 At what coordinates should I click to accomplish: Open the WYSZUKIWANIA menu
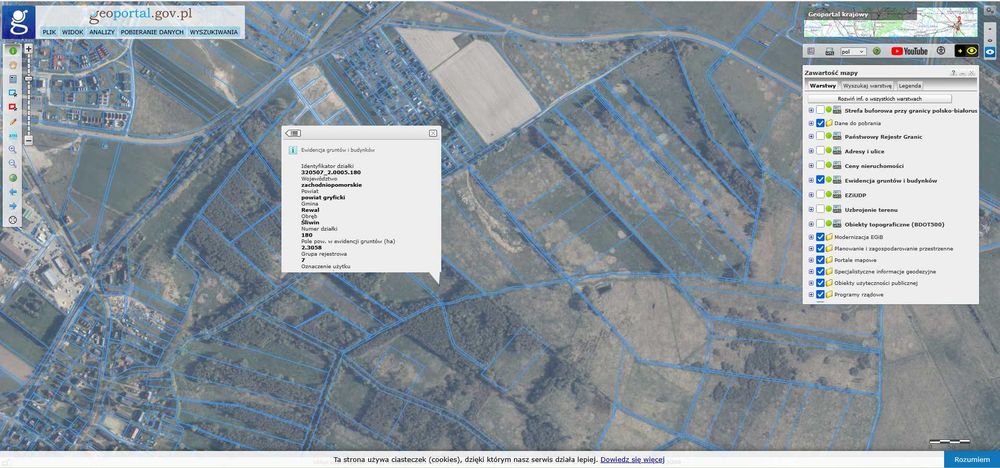coord(214,32)
